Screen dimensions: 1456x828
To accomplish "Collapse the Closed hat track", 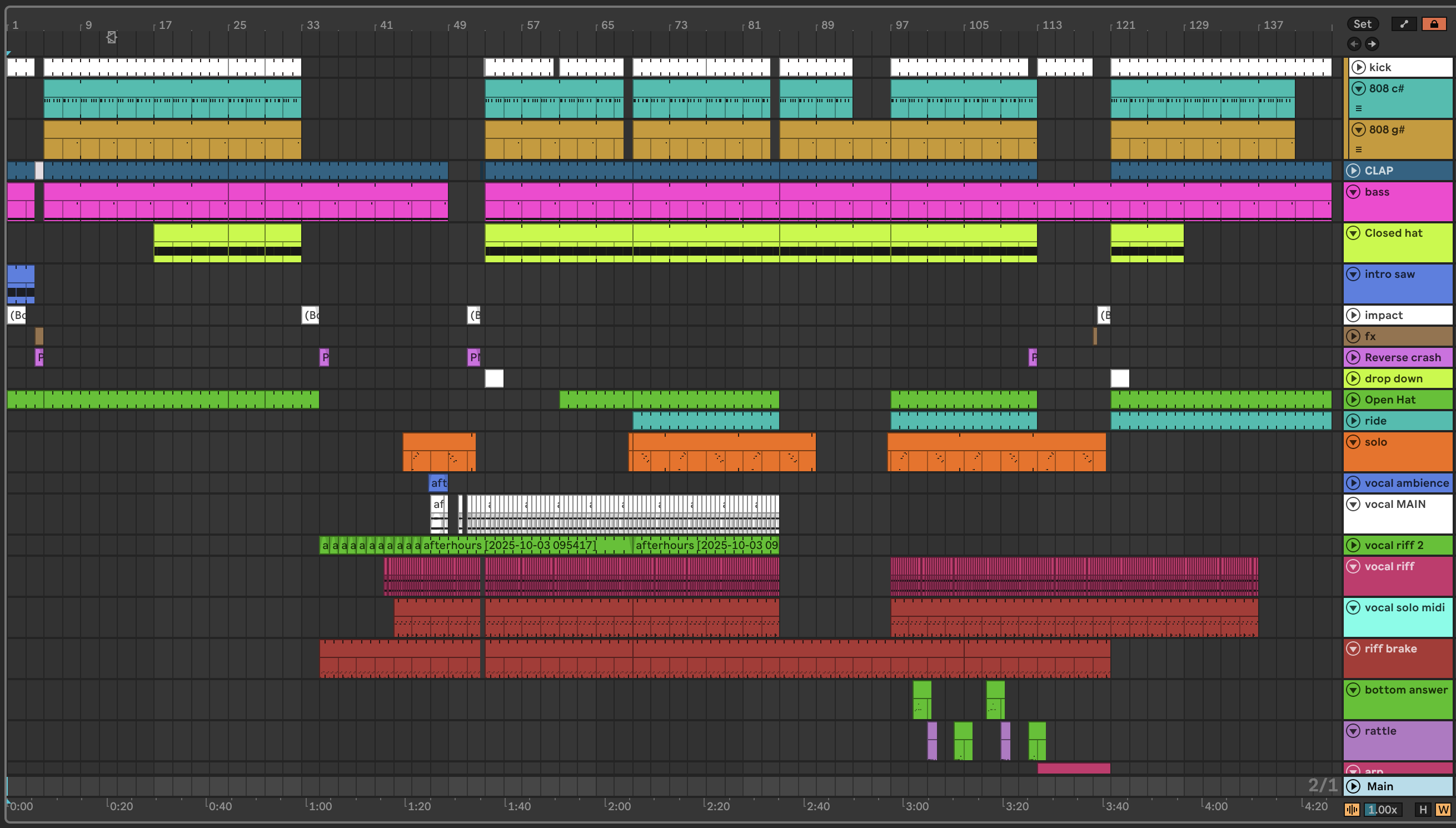I will [x=1354, y=233].
